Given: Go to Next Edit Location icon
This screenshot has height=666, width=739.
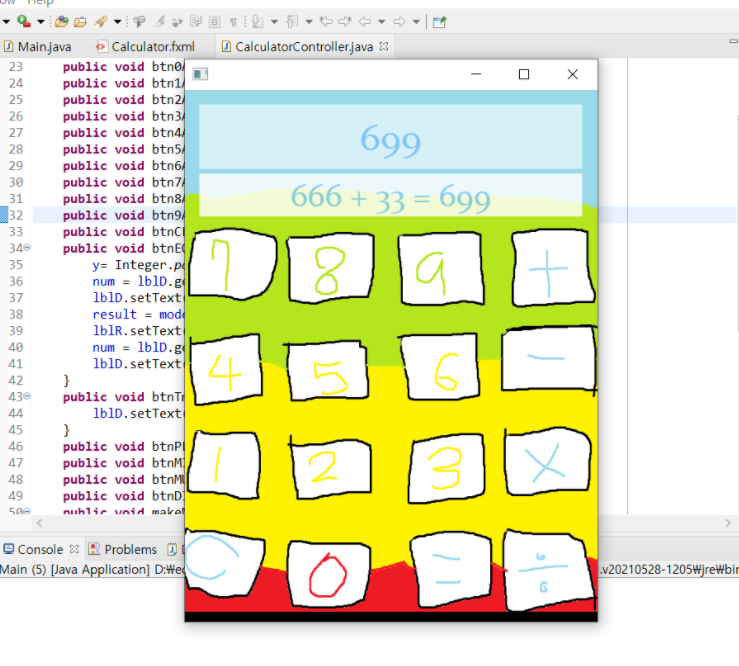Looking at the screenshot, I should (x=345, y=22).
